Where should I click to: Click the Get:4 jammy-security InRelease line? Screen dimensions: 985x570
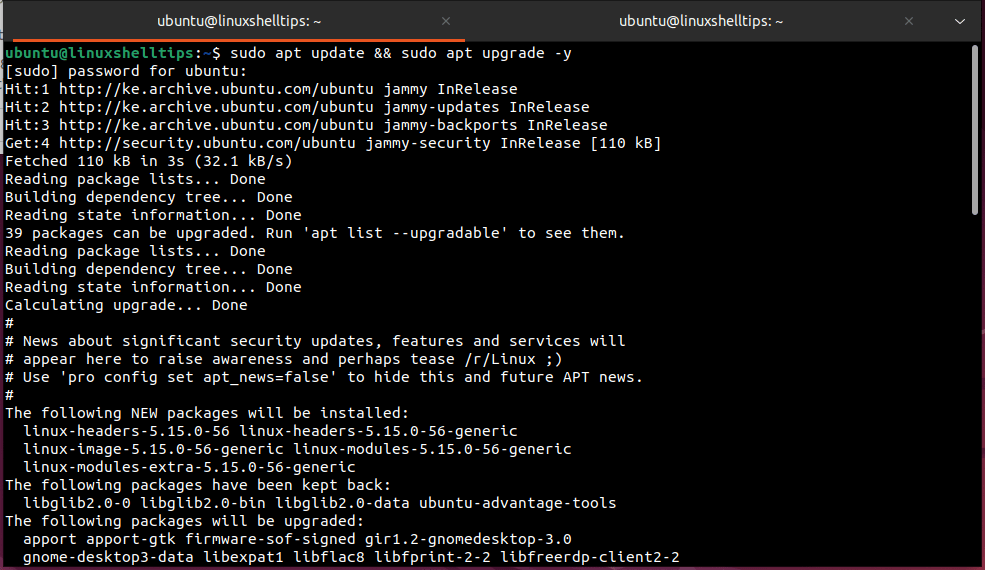click(x=333, y=143)
